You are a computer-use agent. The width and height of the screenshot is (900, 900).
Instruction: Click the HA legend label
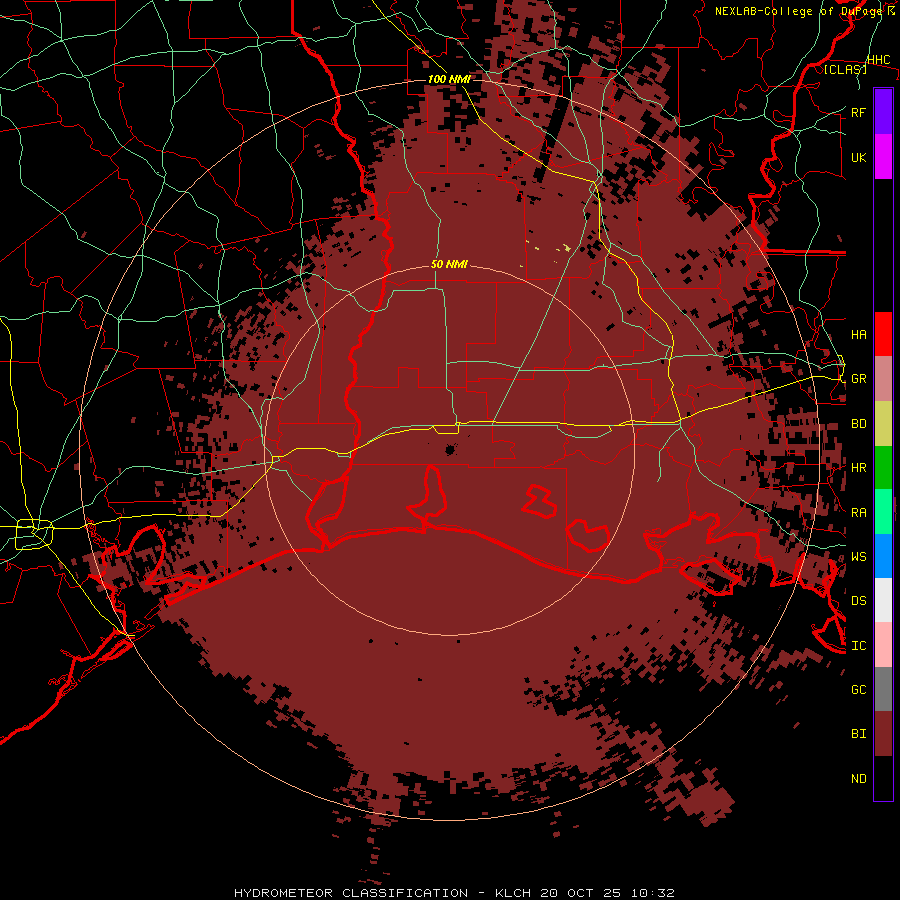coord(859,334)
